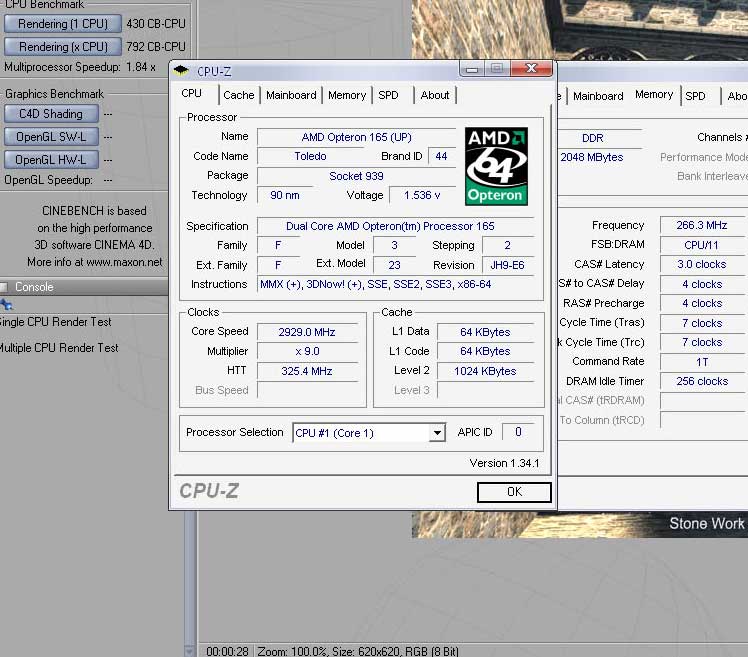This screenshot has width=748, height=657.
Task: Toggle the Console checkbox
Action: click(x=4, y=287)
